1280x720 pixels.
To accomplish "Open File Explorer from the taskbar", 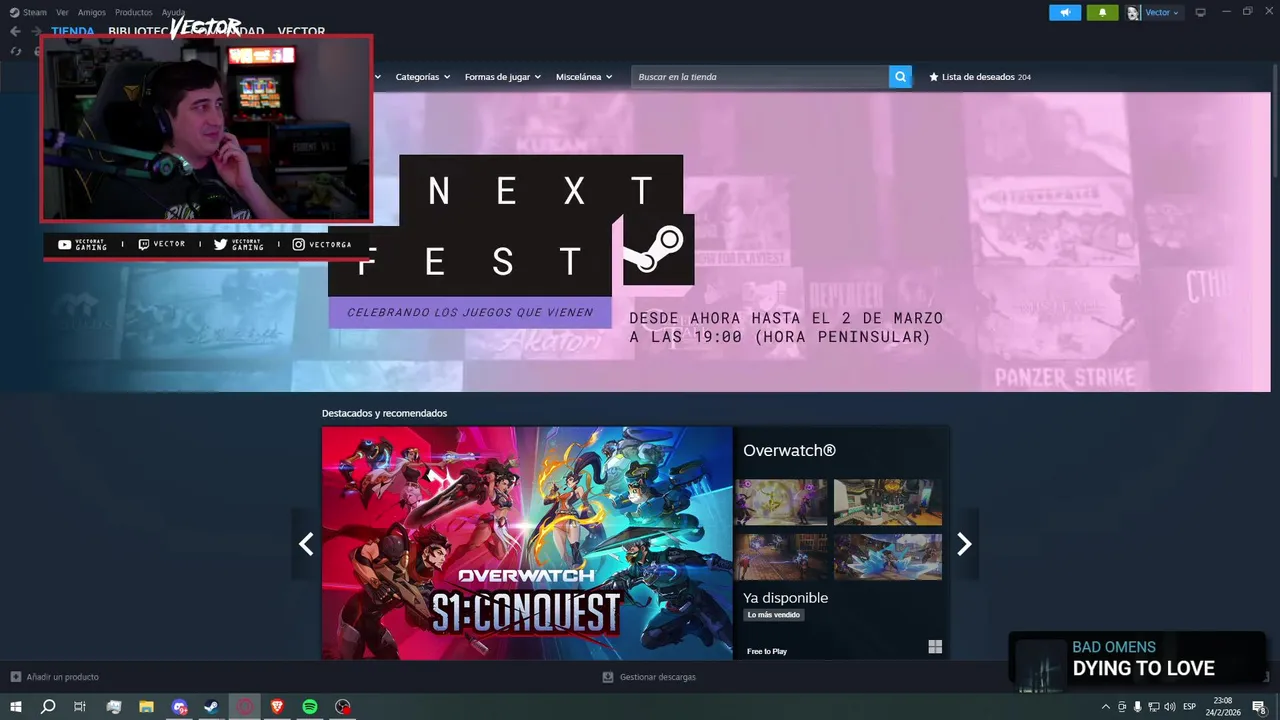I will click(x=146, y=707).
